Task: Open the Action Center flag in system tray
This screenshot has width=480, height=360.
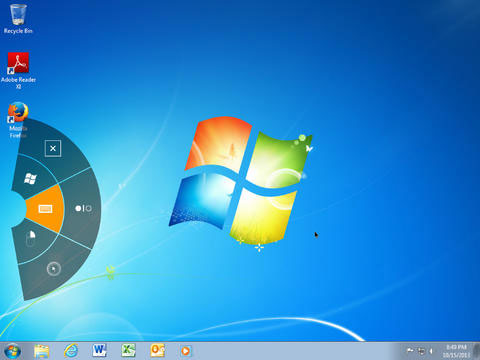Action: 410,351
